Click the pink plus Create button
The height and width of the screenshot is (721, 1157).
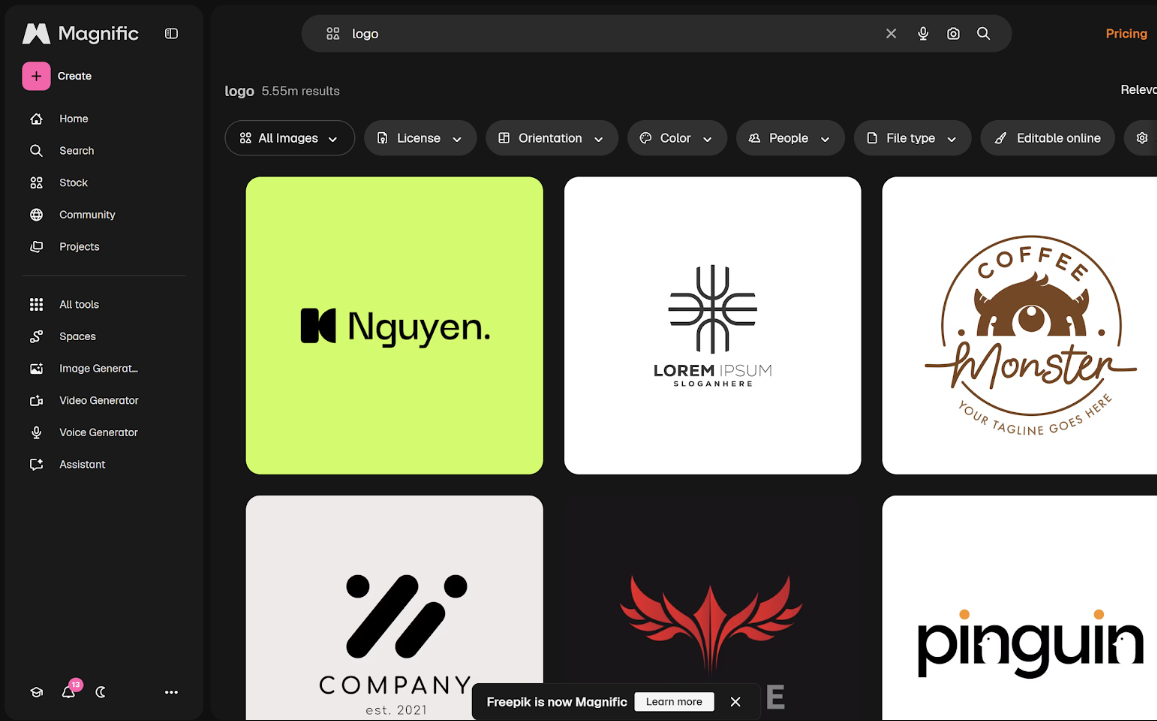36,76
